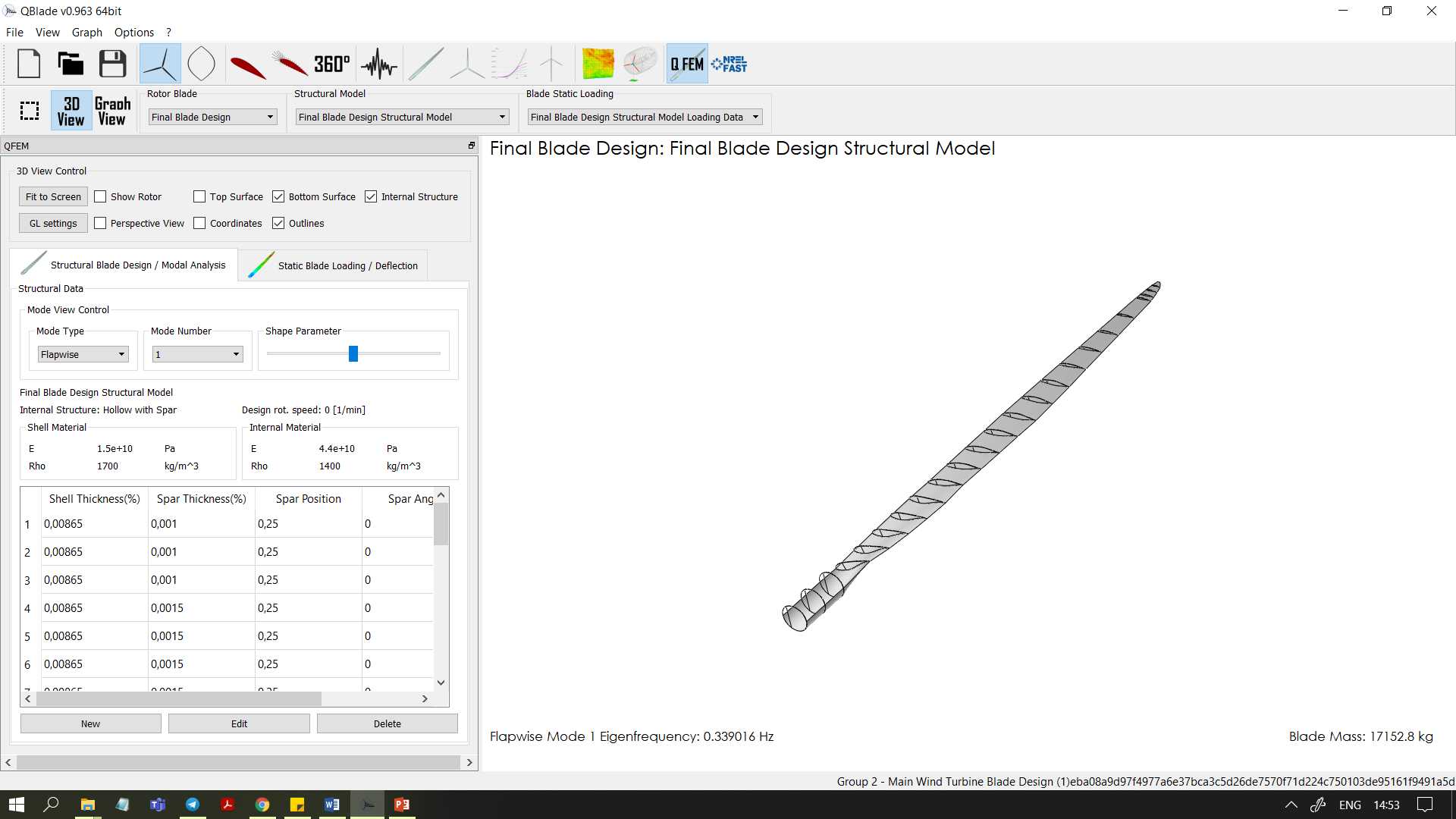Expand the Blade Static Loading dropdown
Image resolution: width=1456 pixels, height=819 pixels.
(645, 117)
